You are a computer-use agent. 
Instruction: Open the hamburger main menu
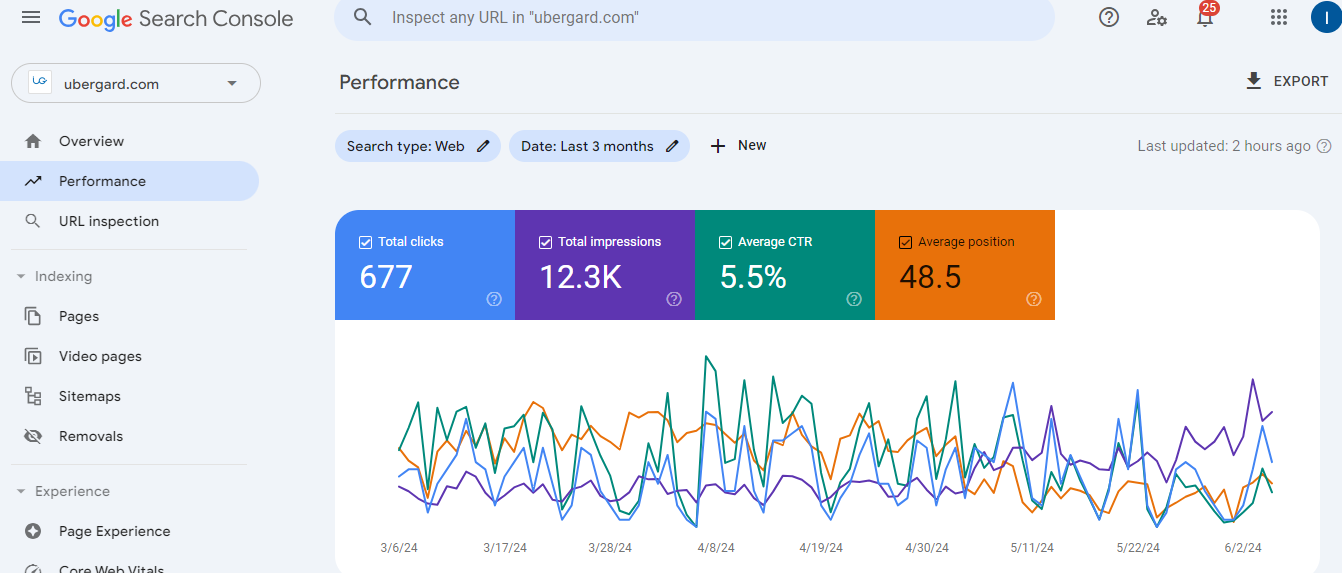[x=31, y=18]
